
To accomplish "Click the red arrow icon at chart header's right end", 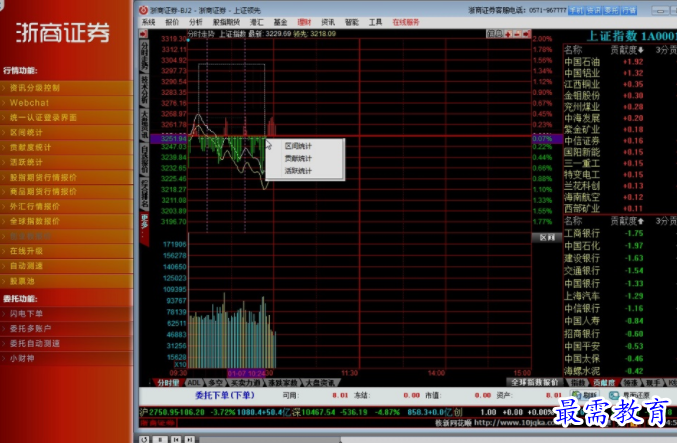I will (526, 34).
